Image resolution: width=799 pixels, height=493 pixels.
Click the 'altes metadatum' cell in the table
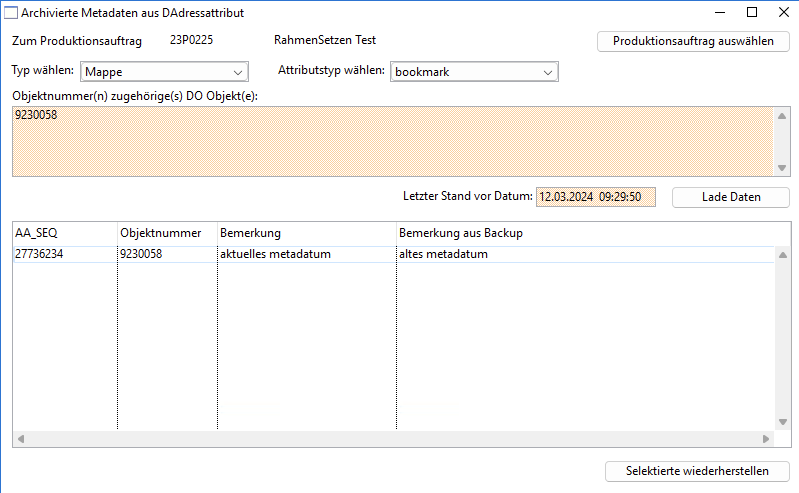pos(443,254)
